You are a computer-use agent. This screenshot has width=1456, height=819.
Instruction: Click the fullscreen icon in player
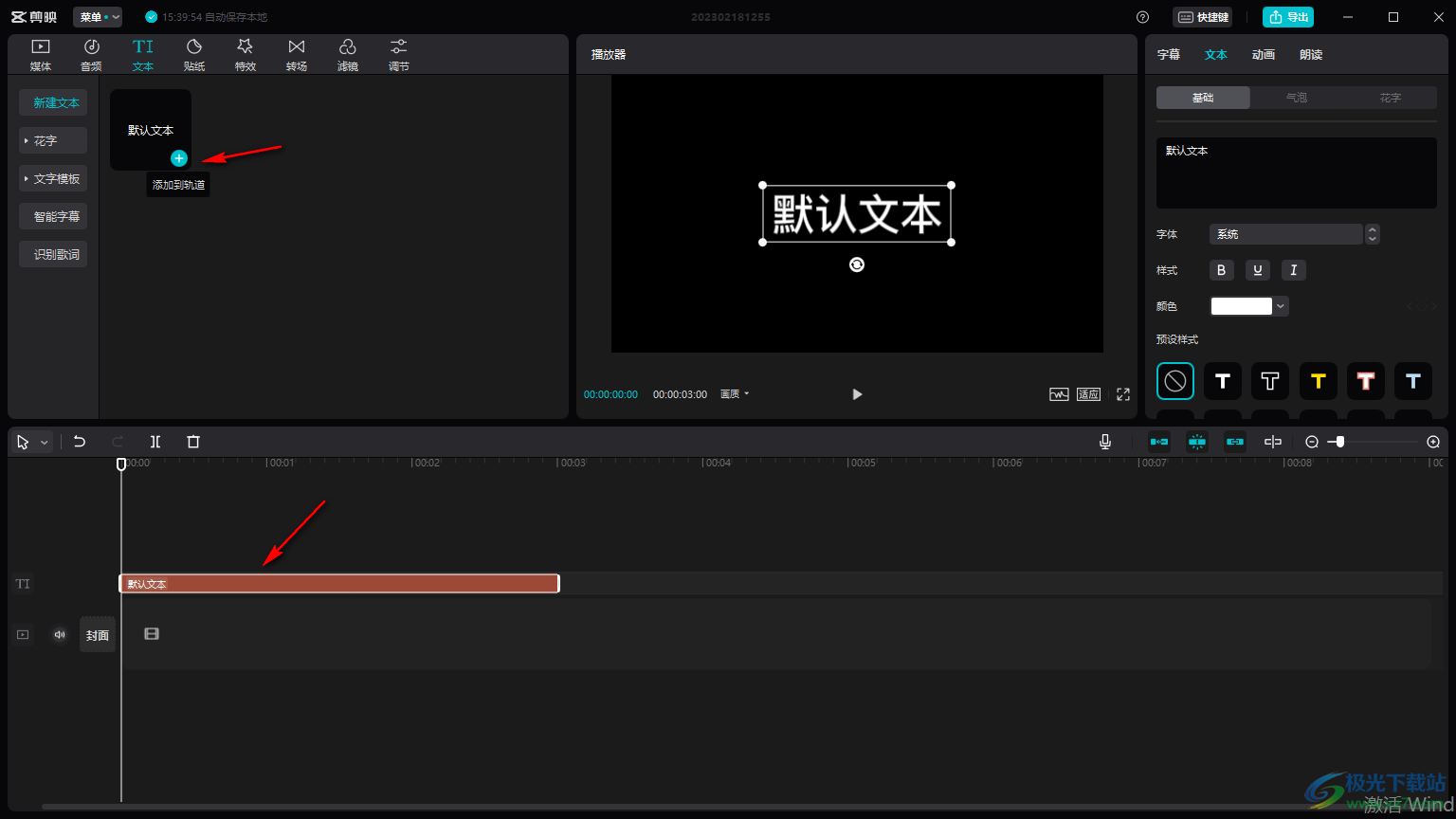1123,394
